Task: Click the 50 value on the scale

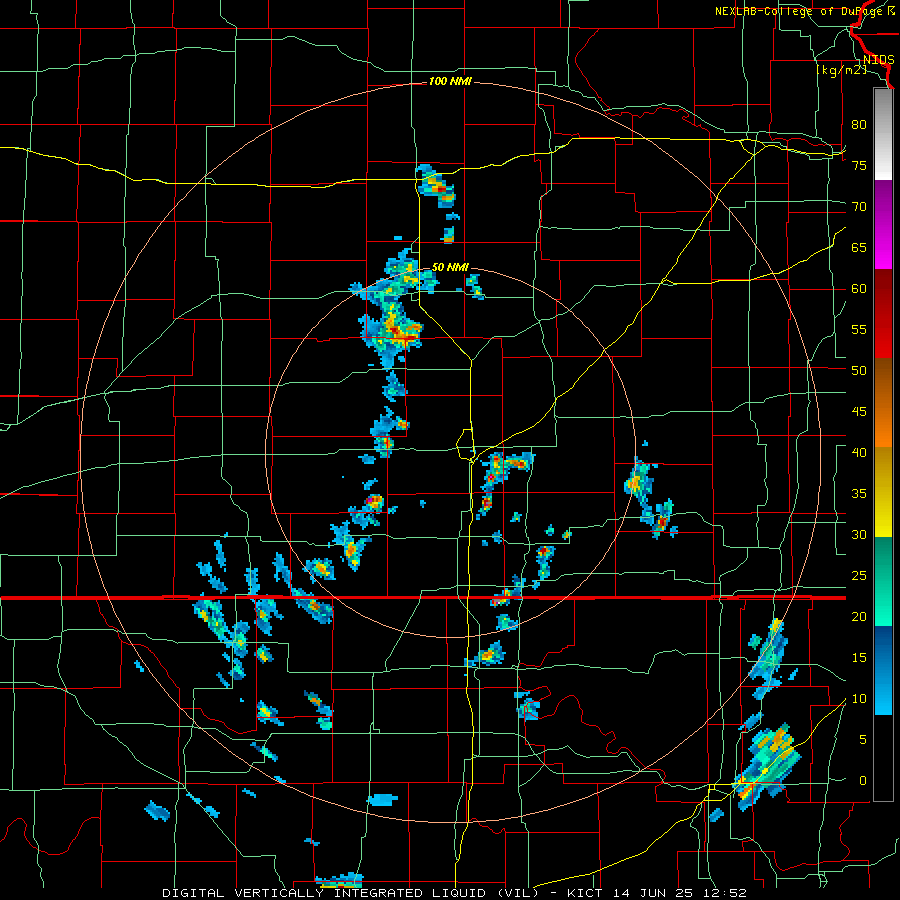Action: coord(859,371)
